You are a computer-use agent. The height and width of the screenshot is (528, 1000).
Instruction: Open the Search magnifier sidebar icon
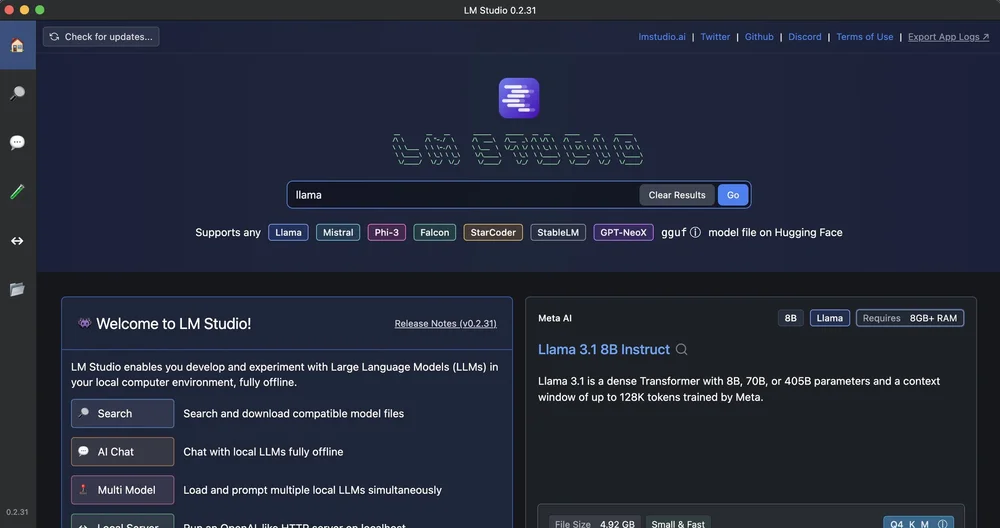click(x=17, y=94)
